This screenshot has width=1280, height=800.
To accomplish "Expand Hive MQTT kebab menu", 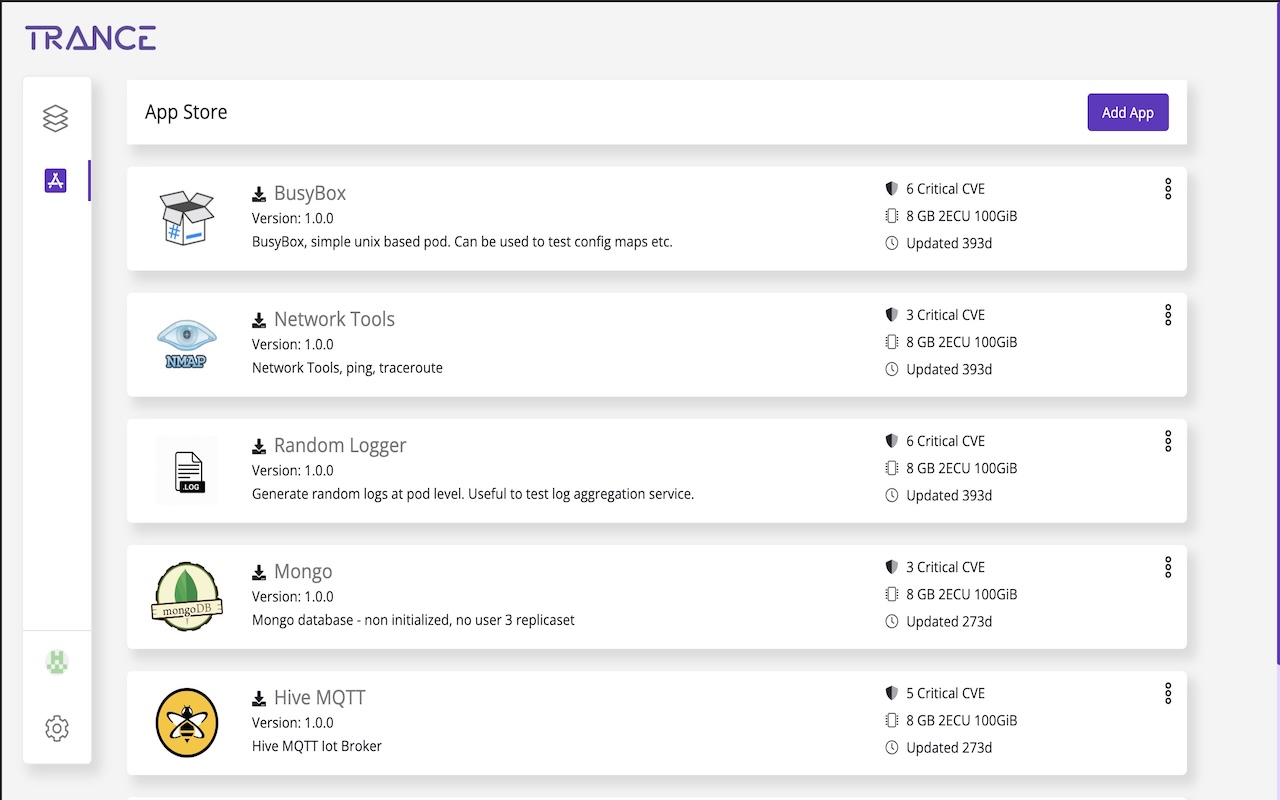I will pyautogui.click(x=1167, y=693).
